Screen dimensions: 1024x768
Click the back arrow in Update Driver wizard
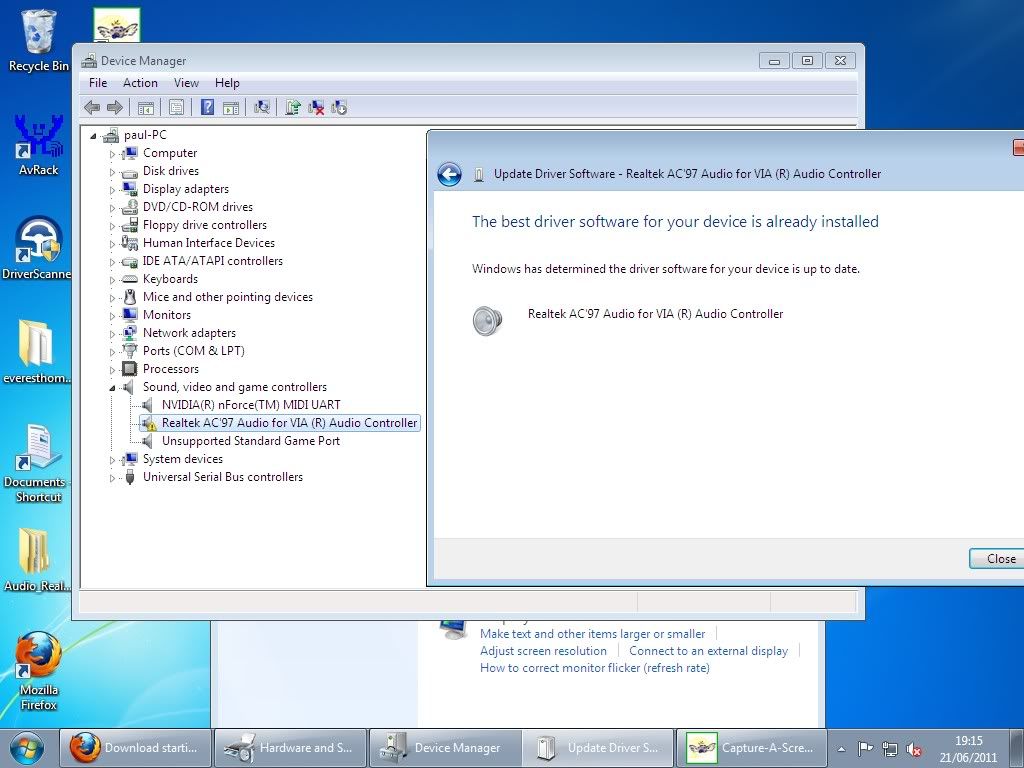click(449, 175)
